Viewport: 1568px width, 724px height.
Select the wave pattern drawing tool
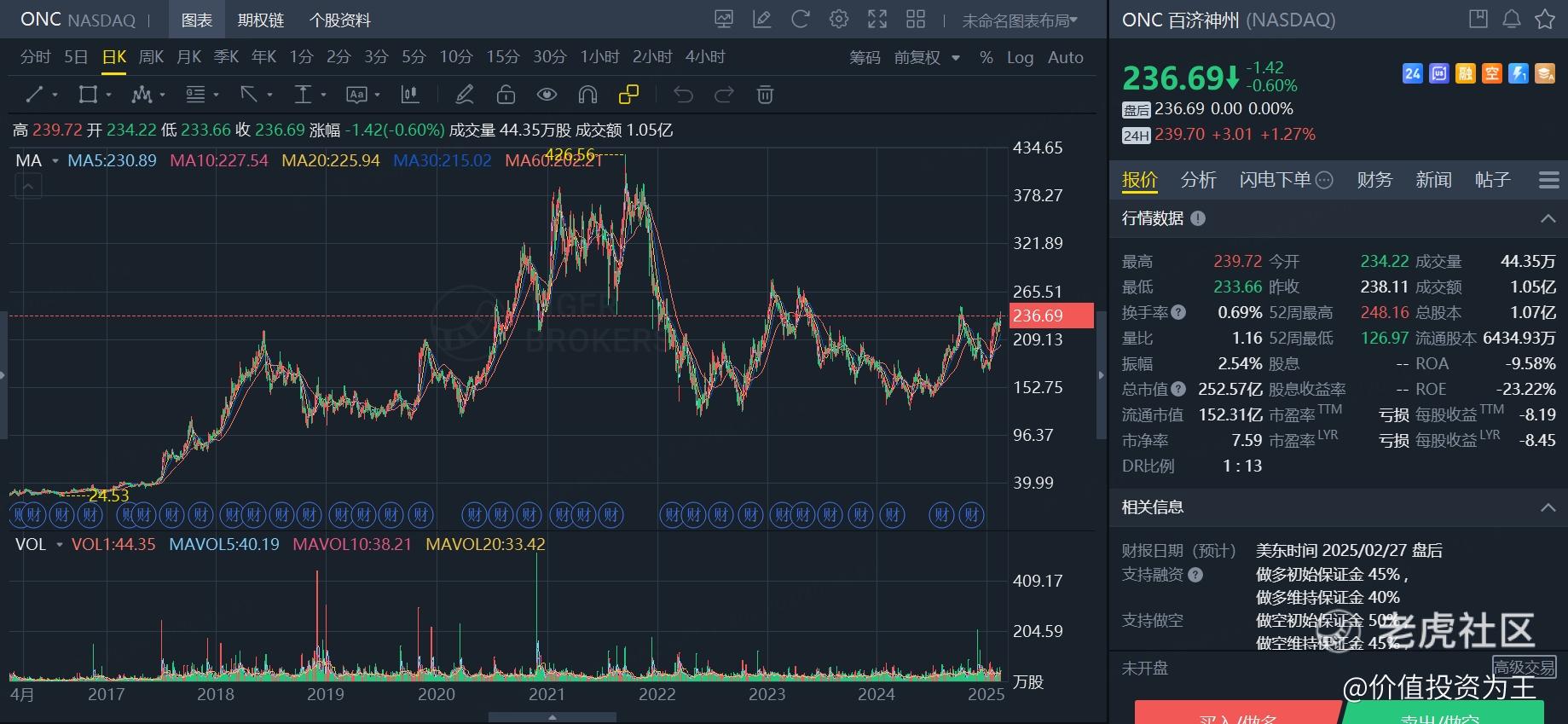[142, 95]
